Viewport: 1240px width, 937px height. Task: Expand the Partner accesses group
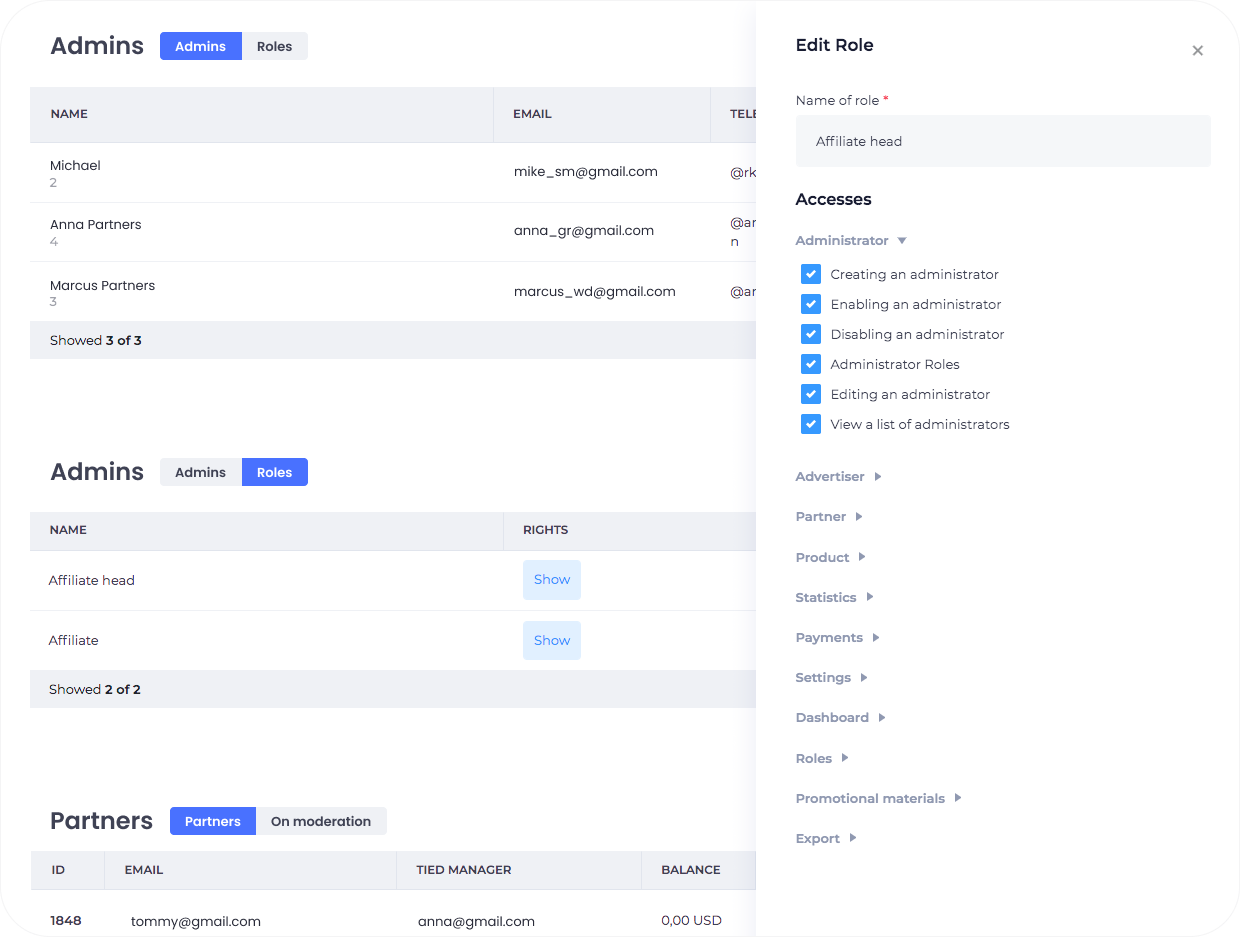point(828,517)
